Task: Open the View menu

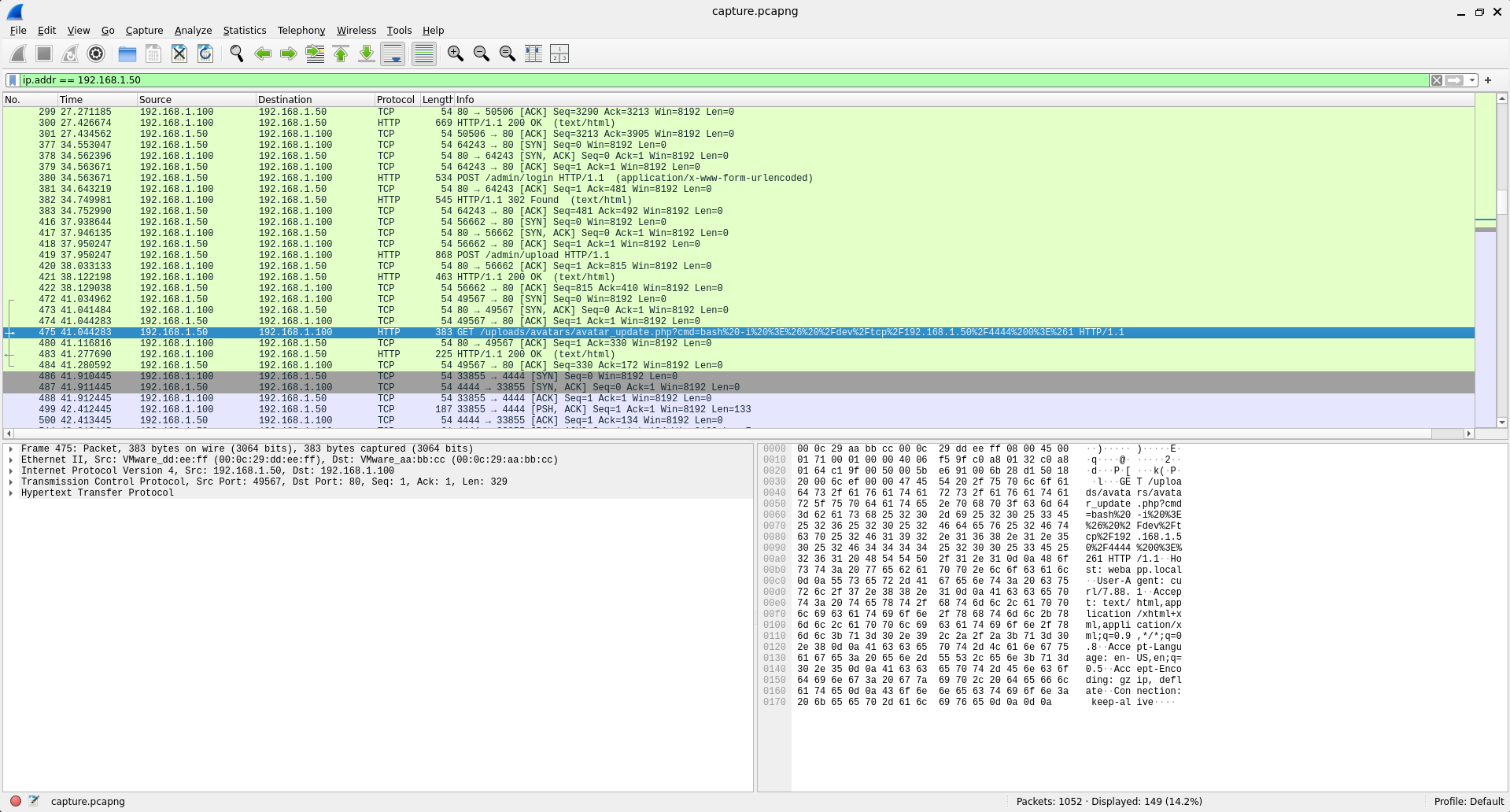Action: point(79,30)
